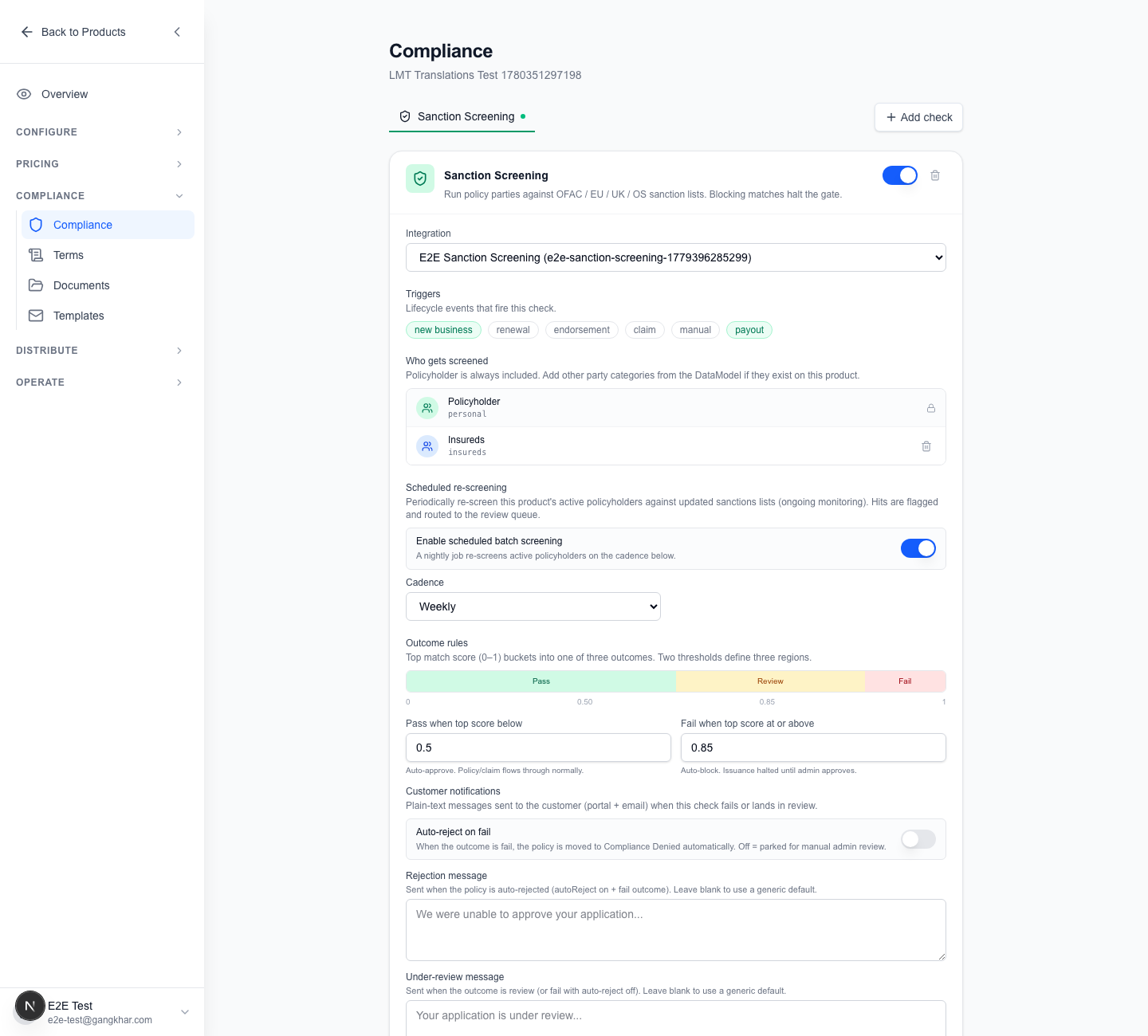Click the Fail segment of the outcome bar
The image size is (1148, 1036).
pos(905,681)
